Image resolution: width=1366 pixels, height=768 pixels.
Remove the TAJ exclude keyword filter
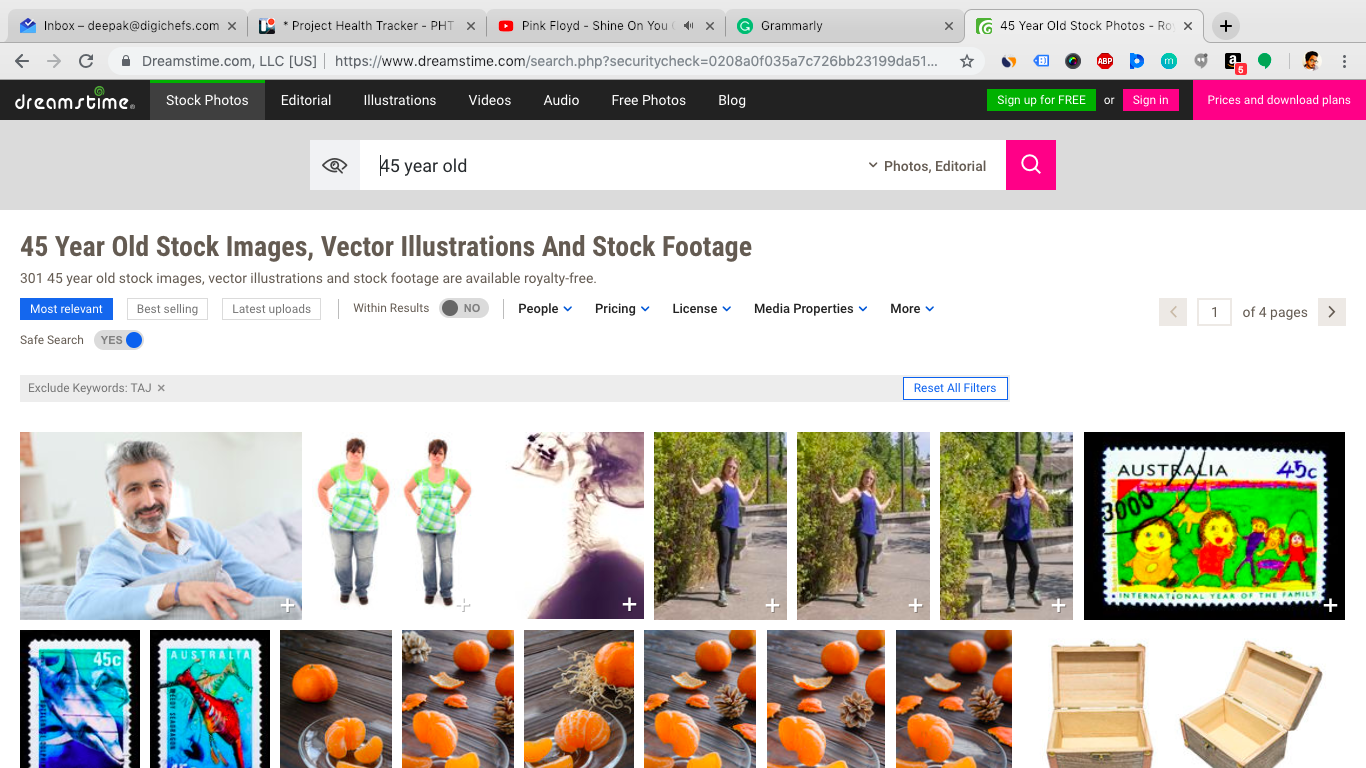(161, 388)
